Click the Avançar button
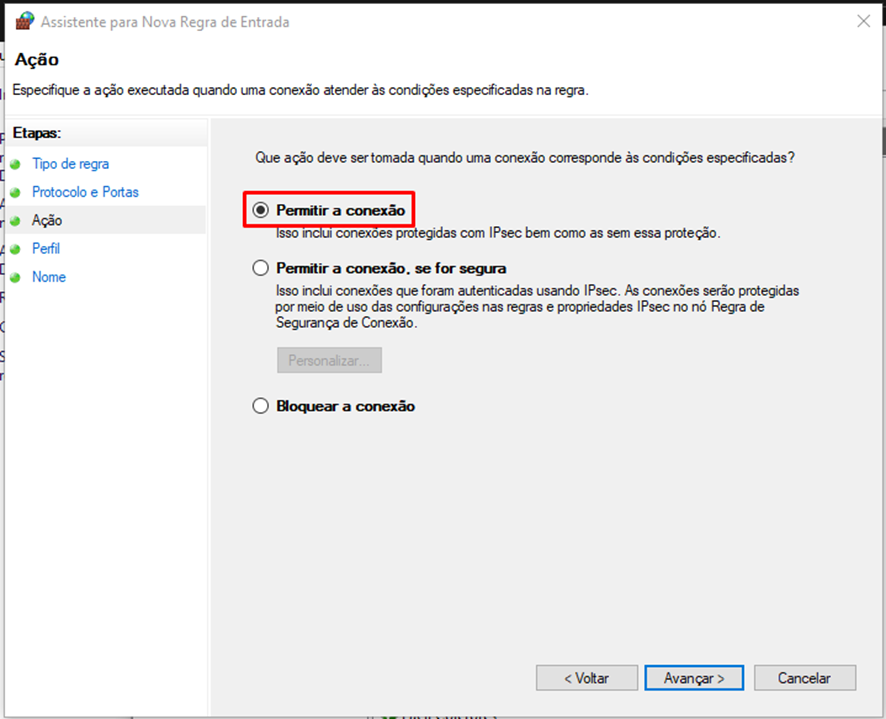886x719 pixels. tap(694, 678)
